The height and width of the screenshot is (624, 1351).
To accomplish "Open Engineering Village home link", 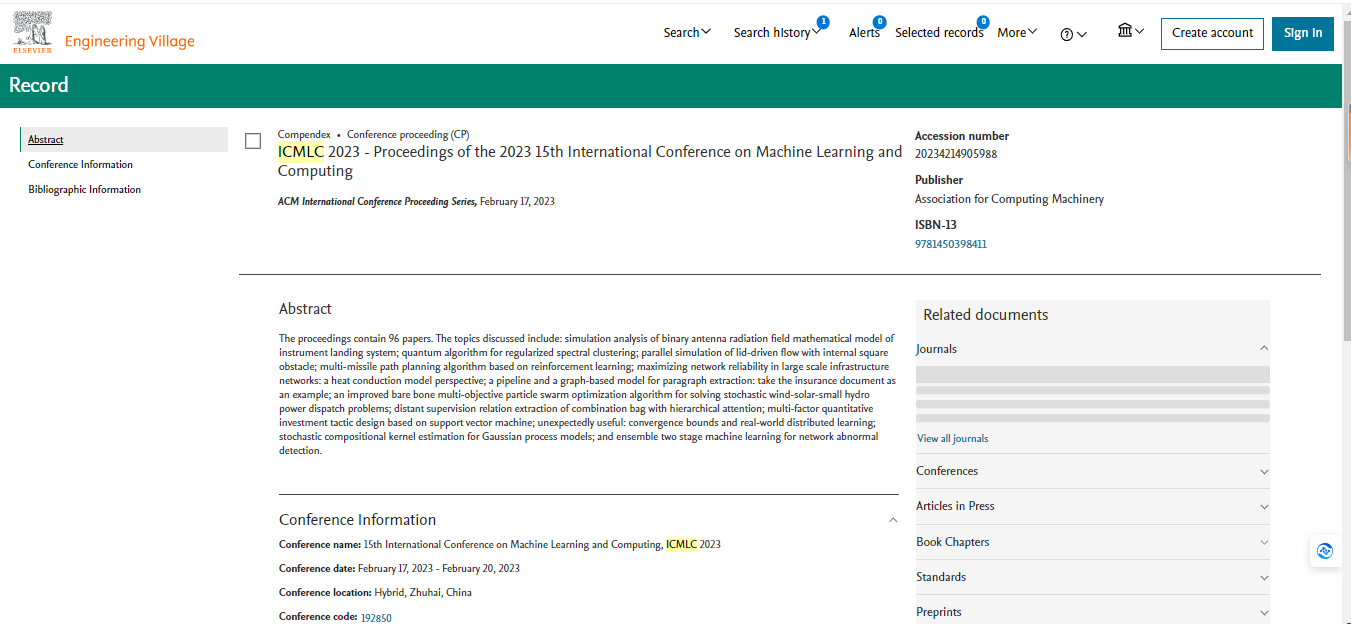I will (x=130, y=41).
